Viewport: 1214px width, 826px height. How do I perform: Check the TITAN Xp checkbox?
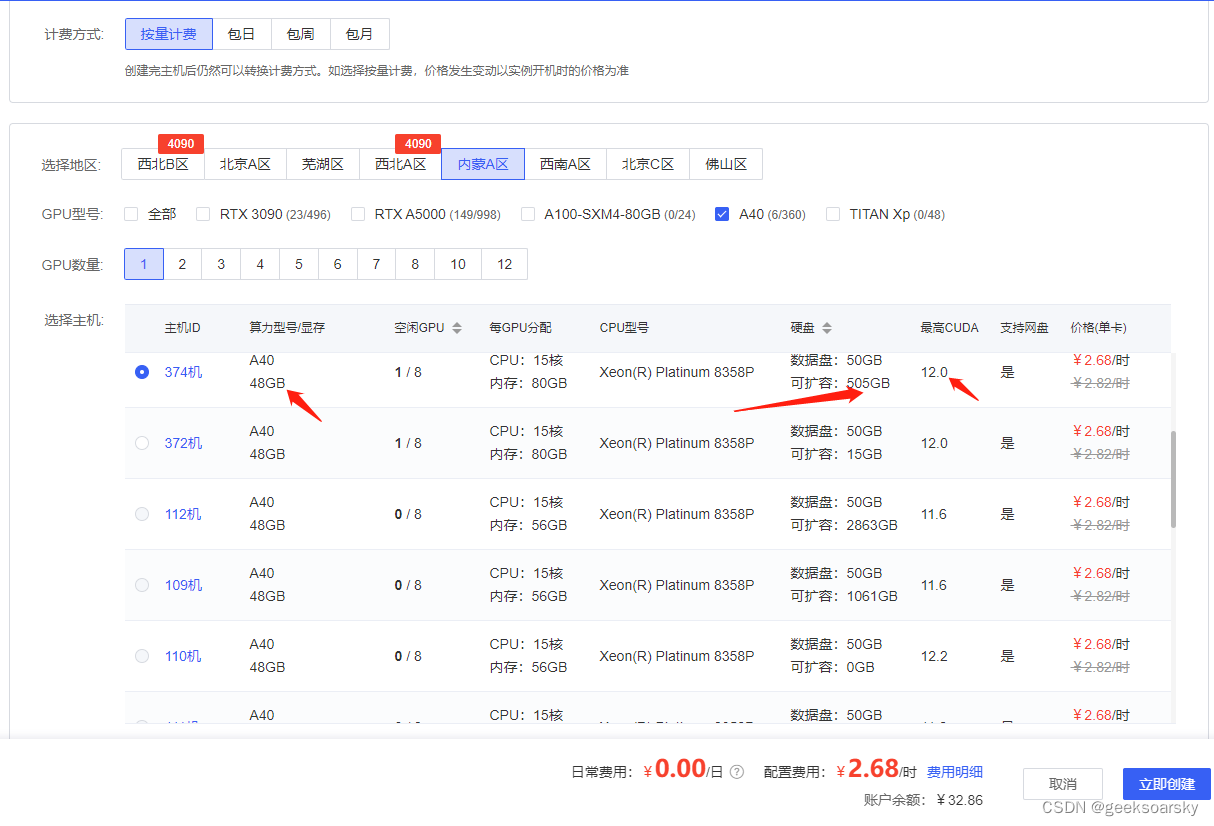[x=833, y=214]
